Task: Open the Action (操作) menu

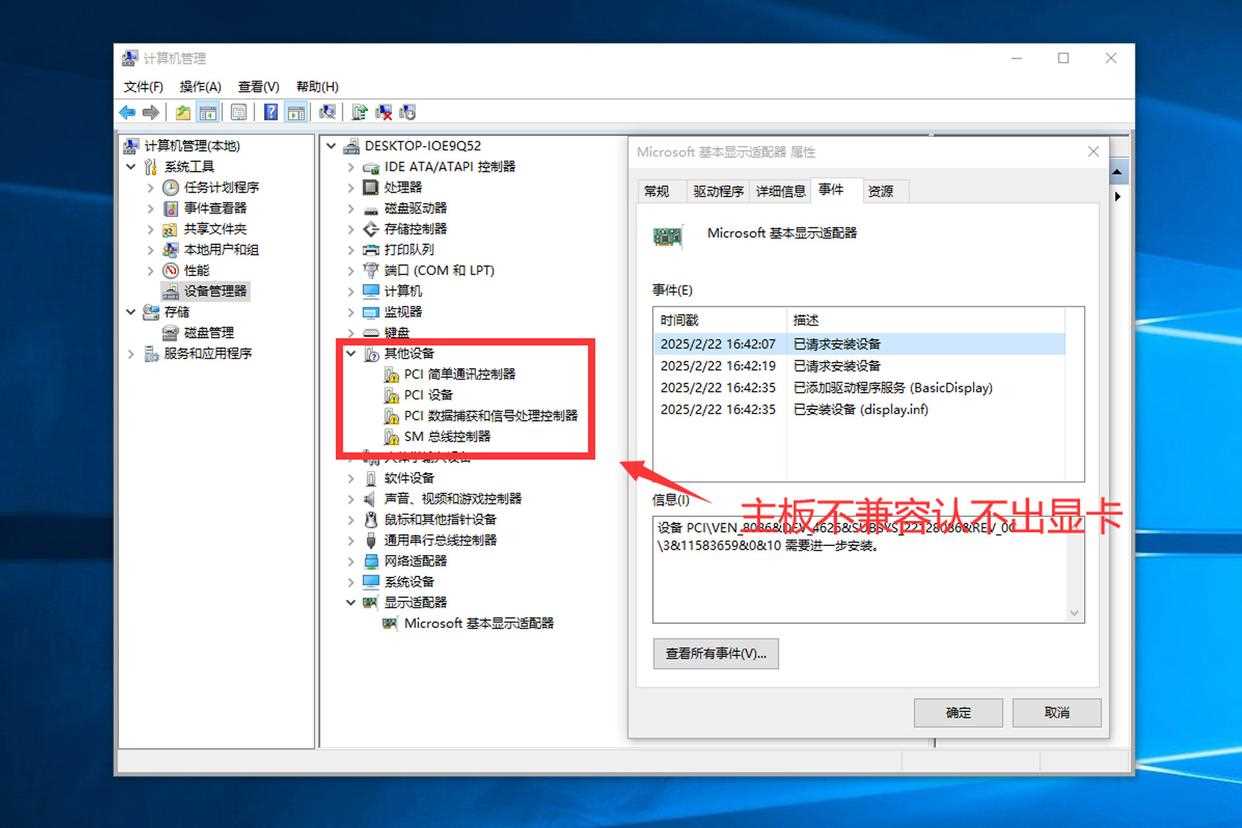Action: point(200,87)
